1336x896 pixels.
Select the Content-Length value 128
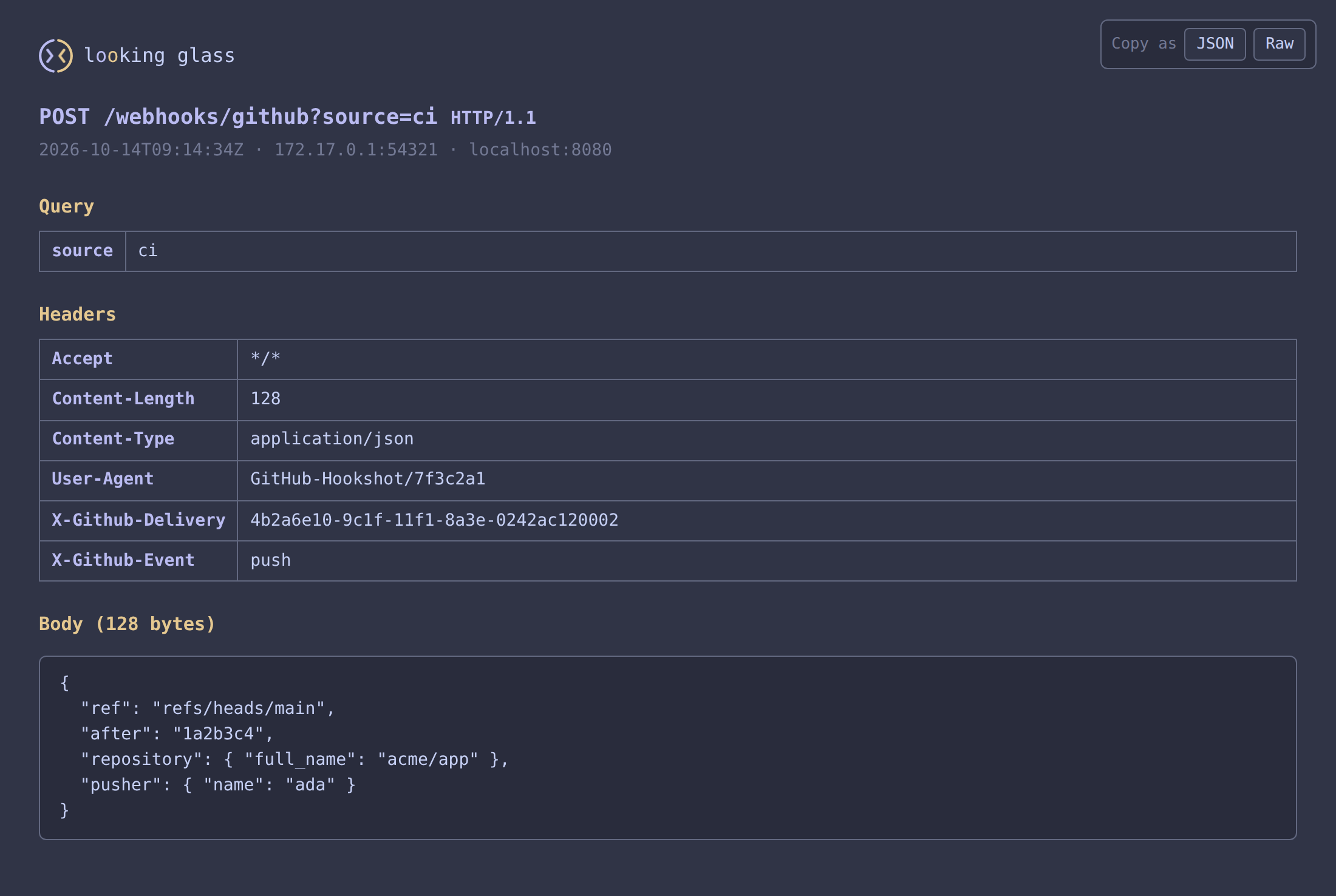click(x=767, y=400)
